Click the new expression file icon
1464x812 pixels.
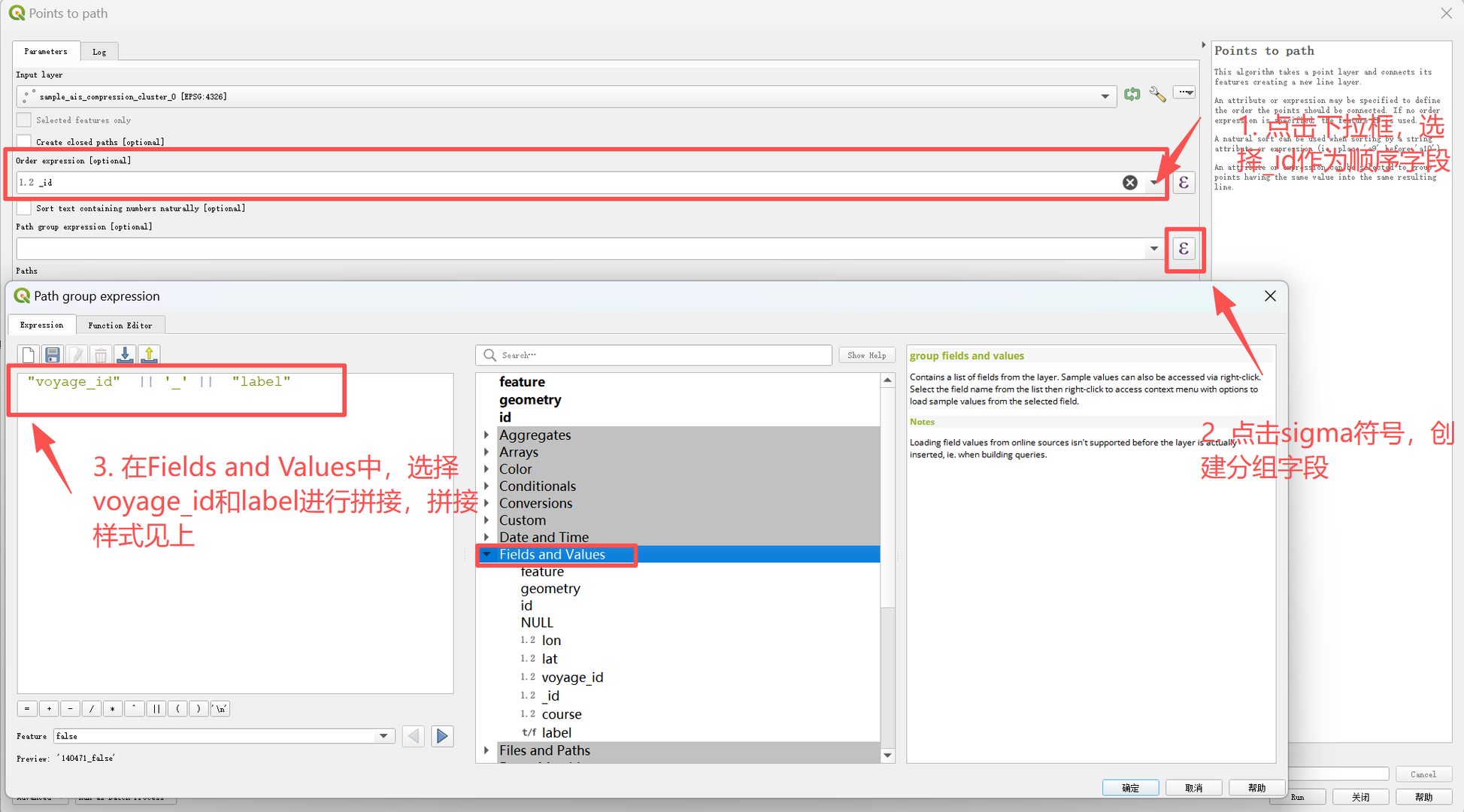(x=29, y=355)
